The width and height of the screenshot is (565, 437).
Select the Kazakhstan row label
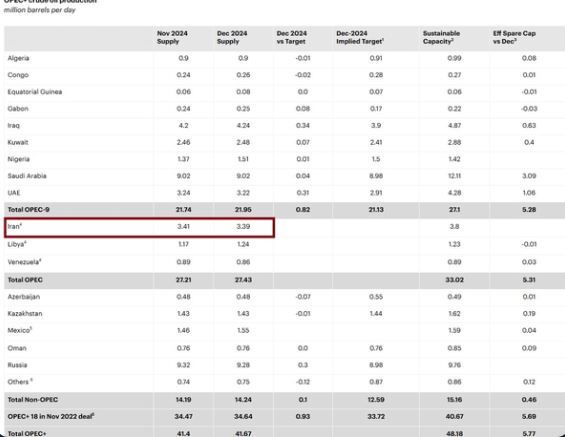25,313
